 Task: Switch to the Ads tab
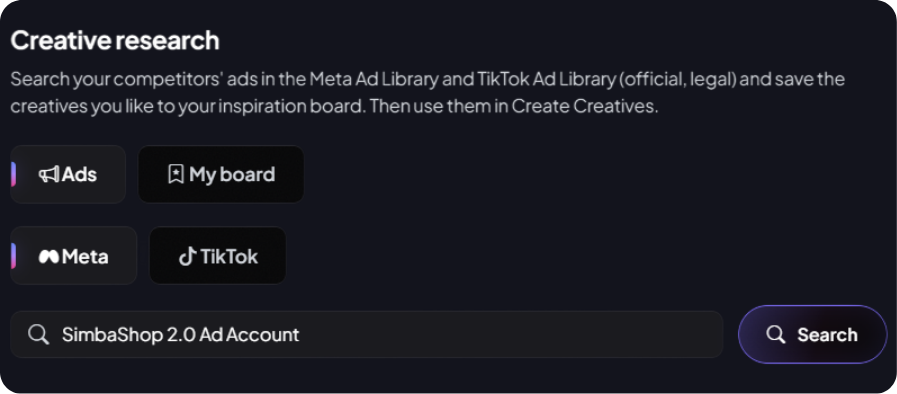click(x=68, y=174)
